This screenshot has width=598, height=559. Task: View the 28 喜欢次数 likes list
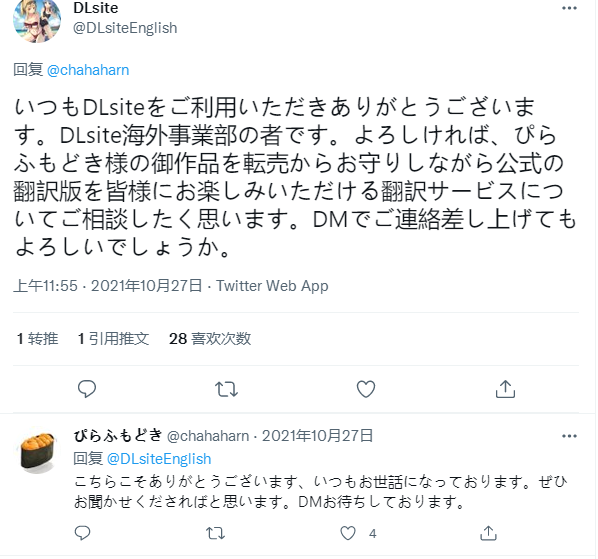click(x=210, y=338)
